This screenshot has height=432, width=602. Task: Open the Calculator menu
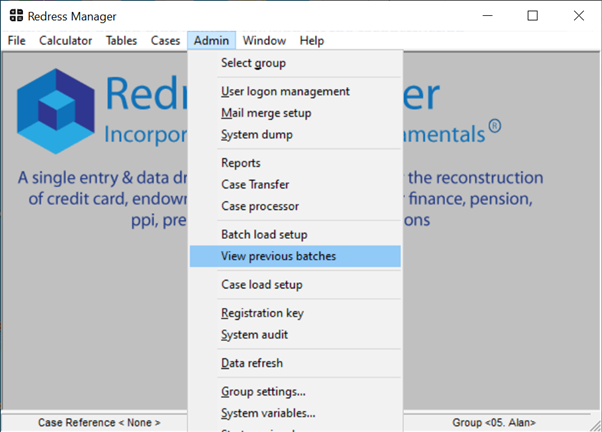point(66,40)
